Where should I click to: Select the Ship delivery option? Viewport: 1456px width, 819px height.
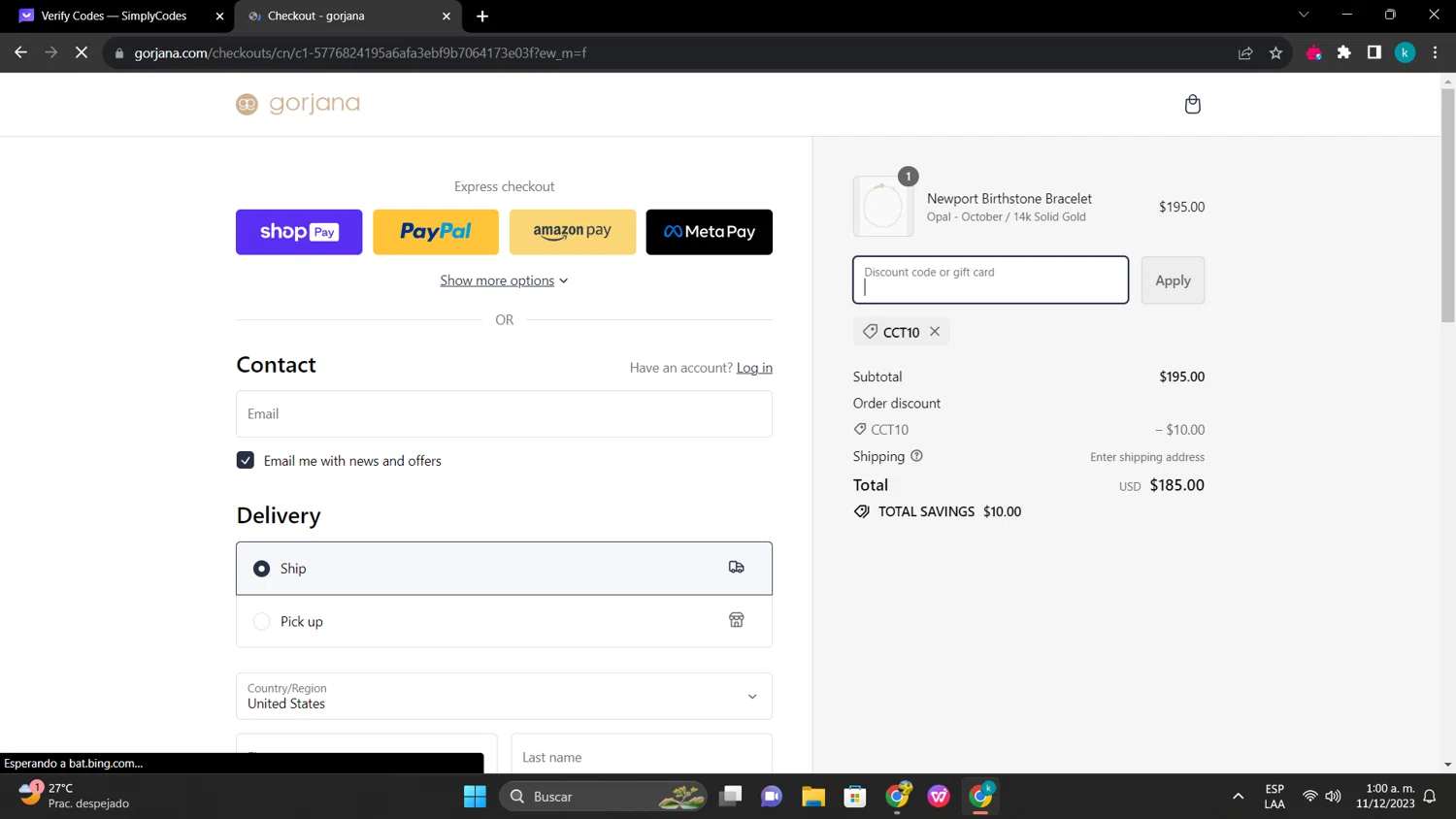504,569
